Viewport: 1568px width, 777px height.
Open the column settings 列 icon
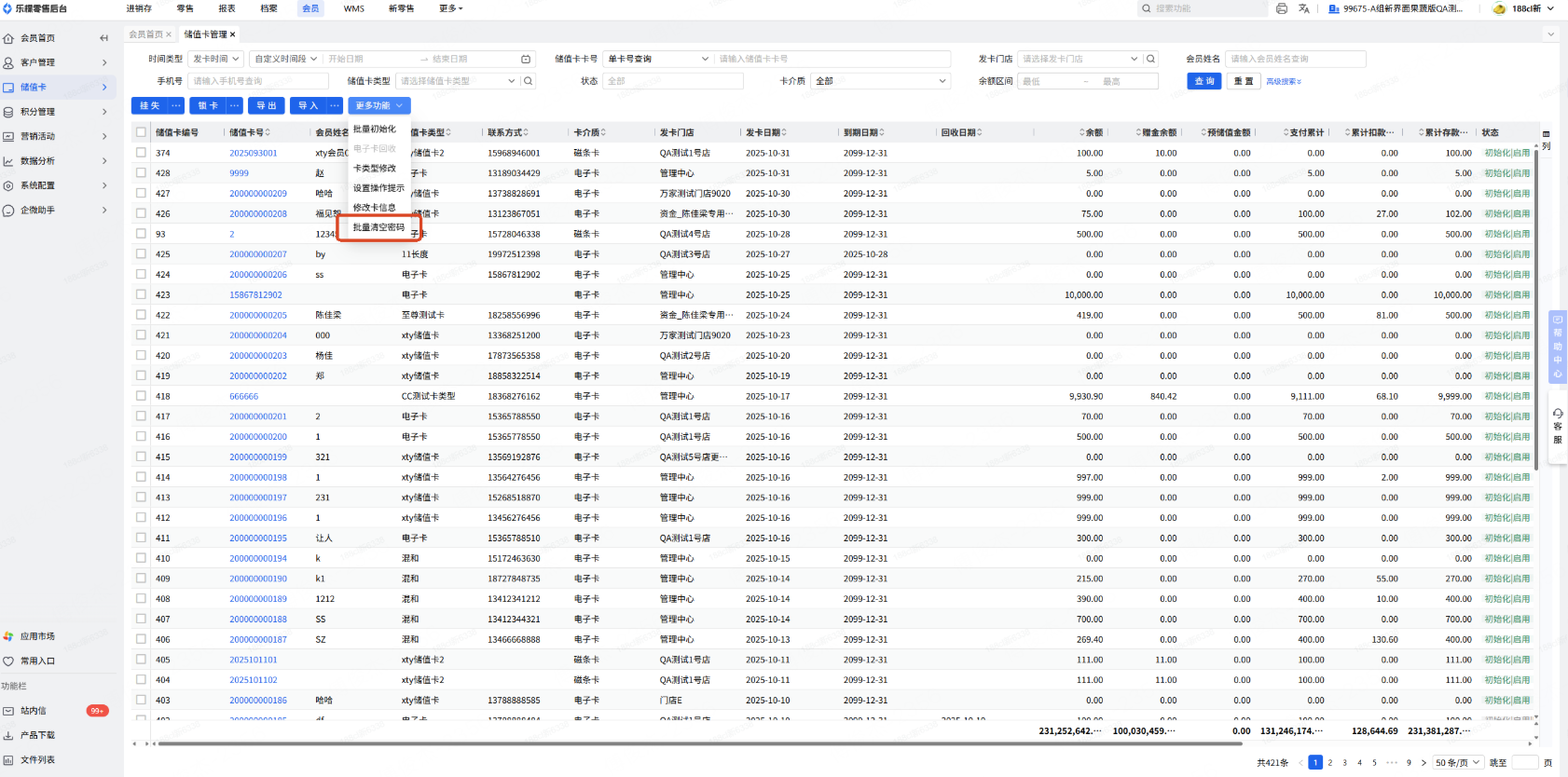coord(1547,141)
